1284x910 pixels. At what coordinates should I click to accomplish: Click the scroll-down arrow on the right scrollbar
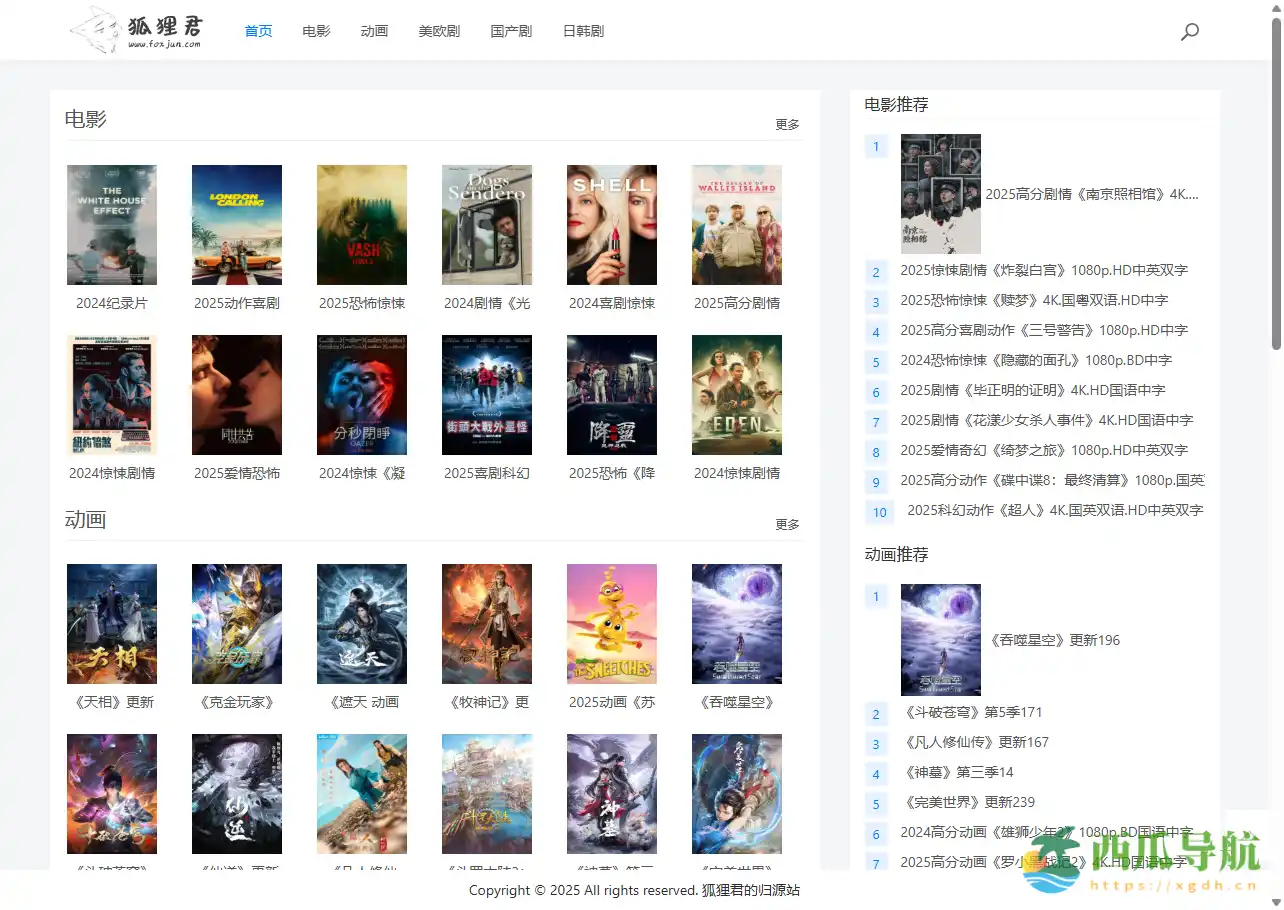click(x=1276, y=901)
